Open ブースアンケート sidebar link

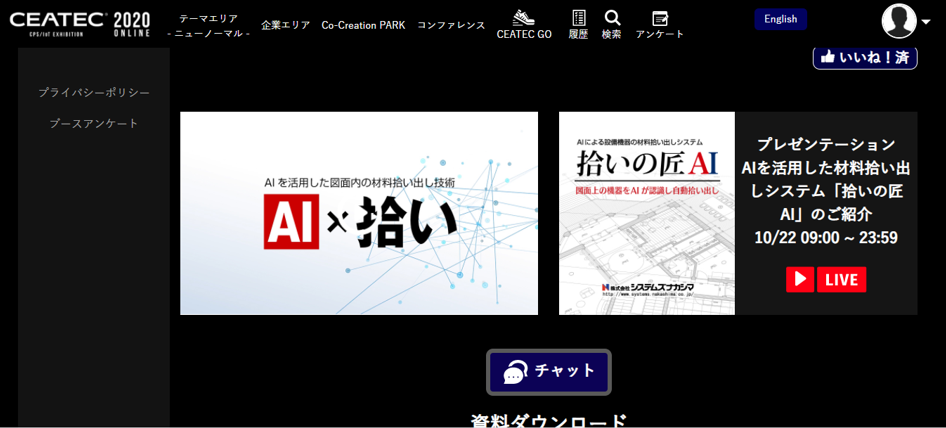pyautogui.click(x=94, y=124)
